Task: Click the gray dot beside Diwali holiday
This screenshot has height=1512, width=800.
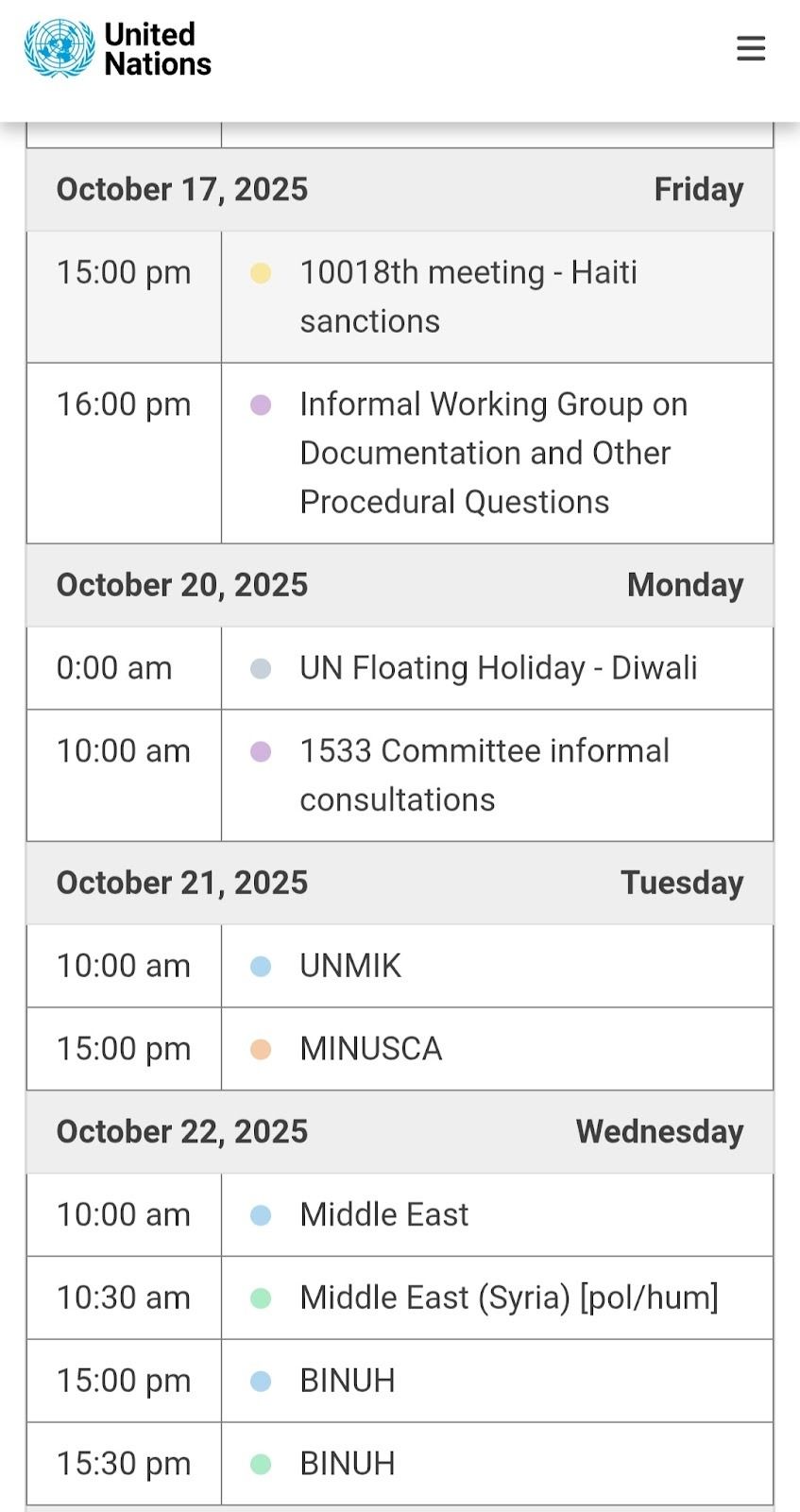Action: (x=261, y=668)
